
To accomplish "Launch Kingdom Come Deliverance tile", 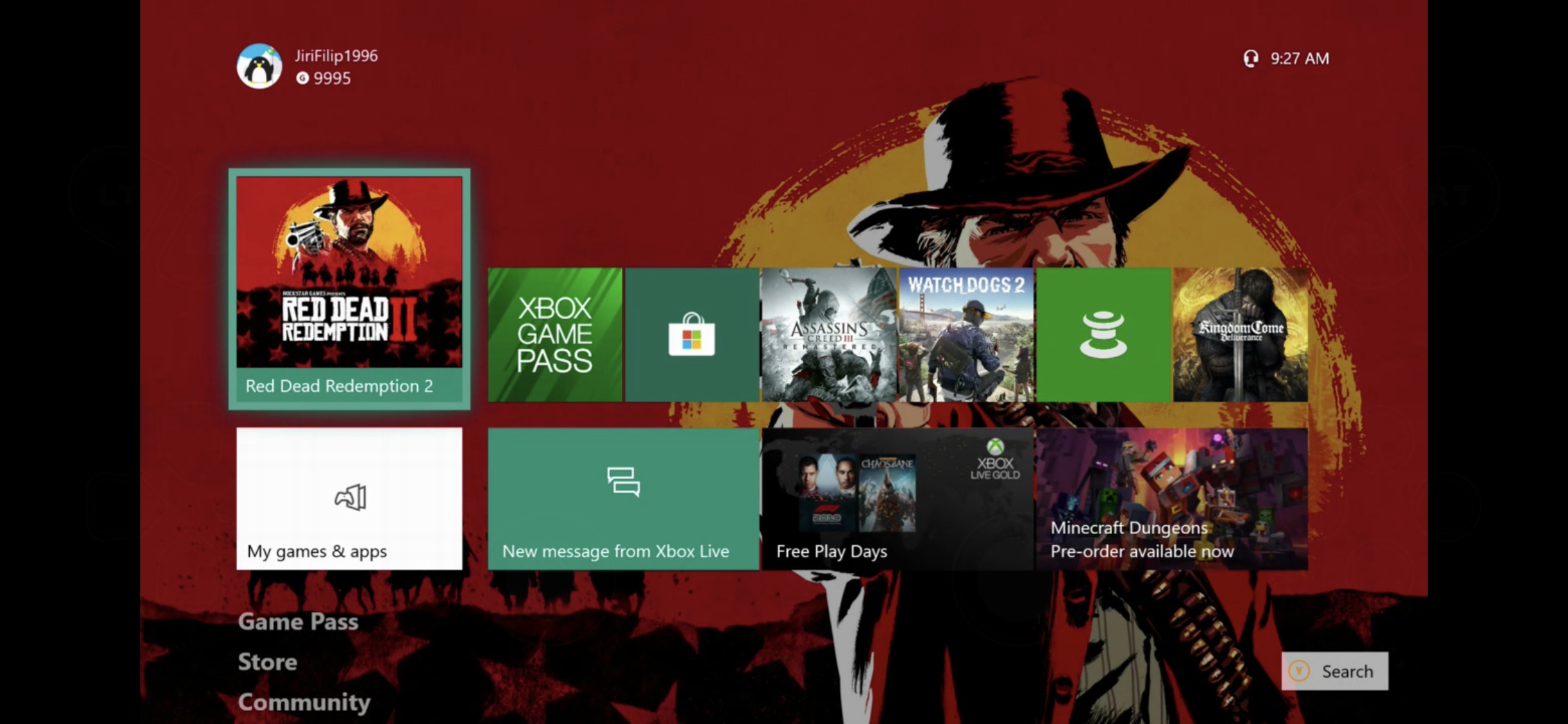I will (x=1240, y=335).
